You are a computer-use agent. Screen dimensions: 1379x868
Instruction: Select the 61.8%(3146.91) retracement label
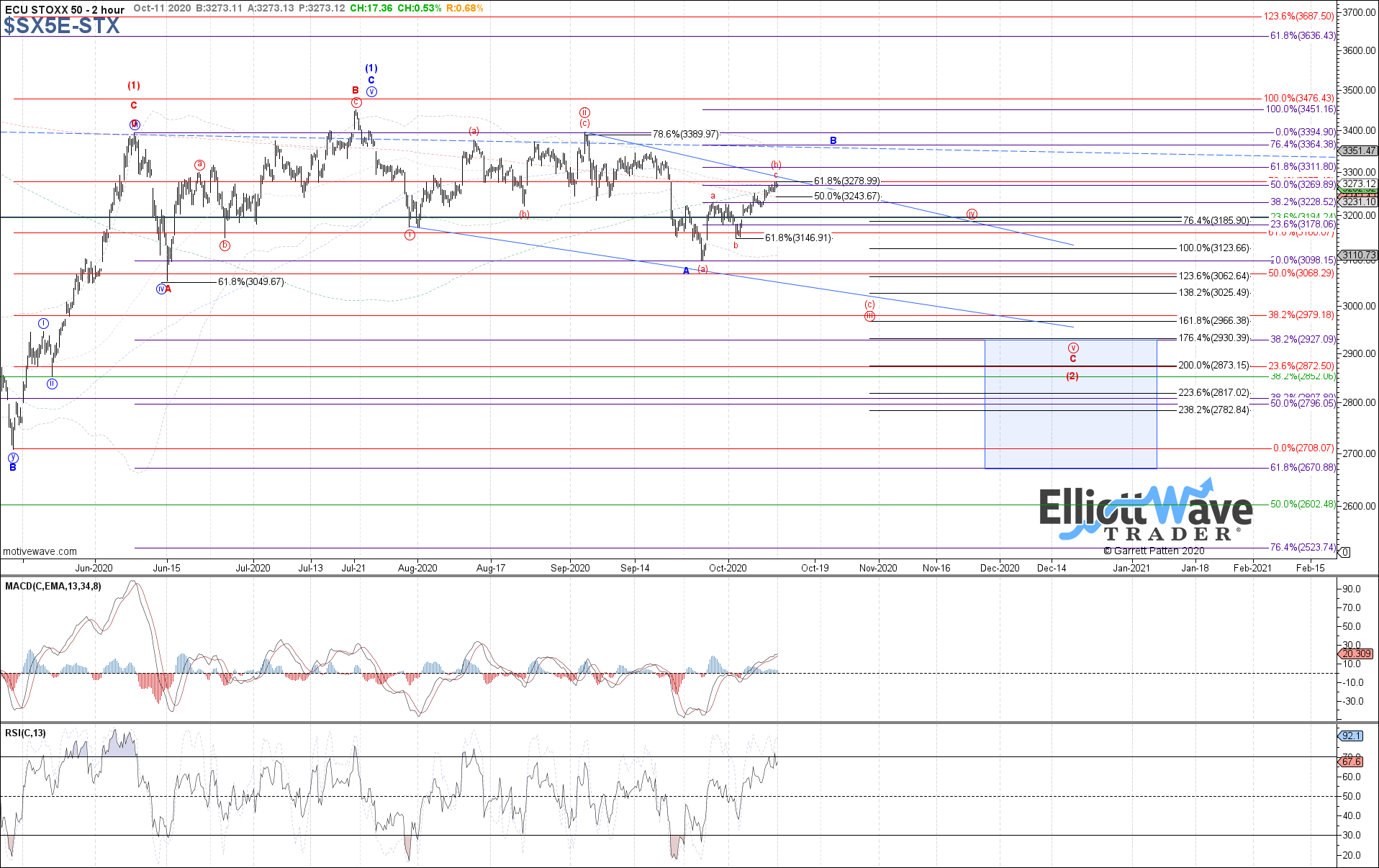pos(798,238)
